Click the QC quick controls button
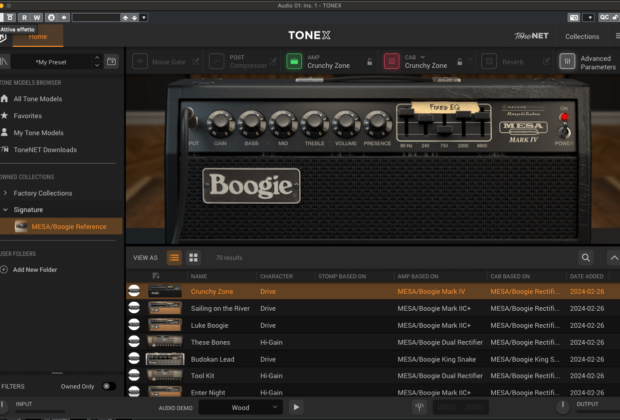620x420 pixels. 604,17
